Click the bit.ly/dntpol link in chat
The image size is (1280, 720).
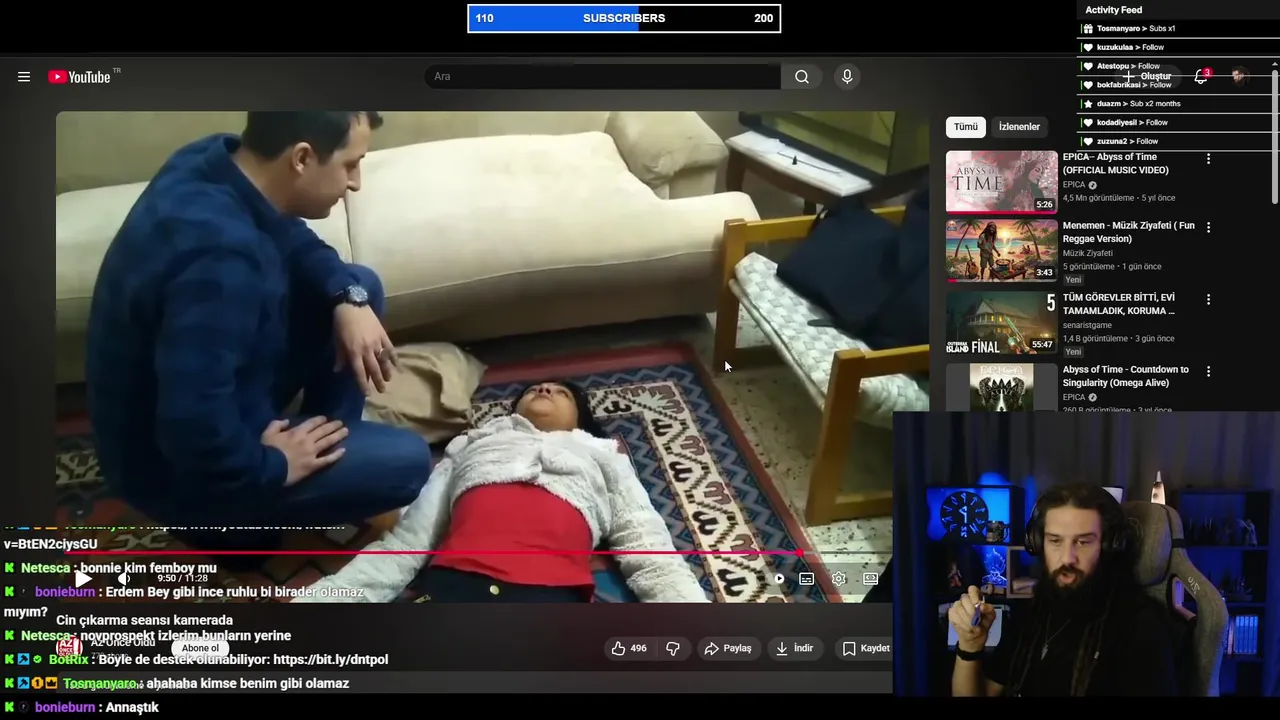[x=330, y=660]
